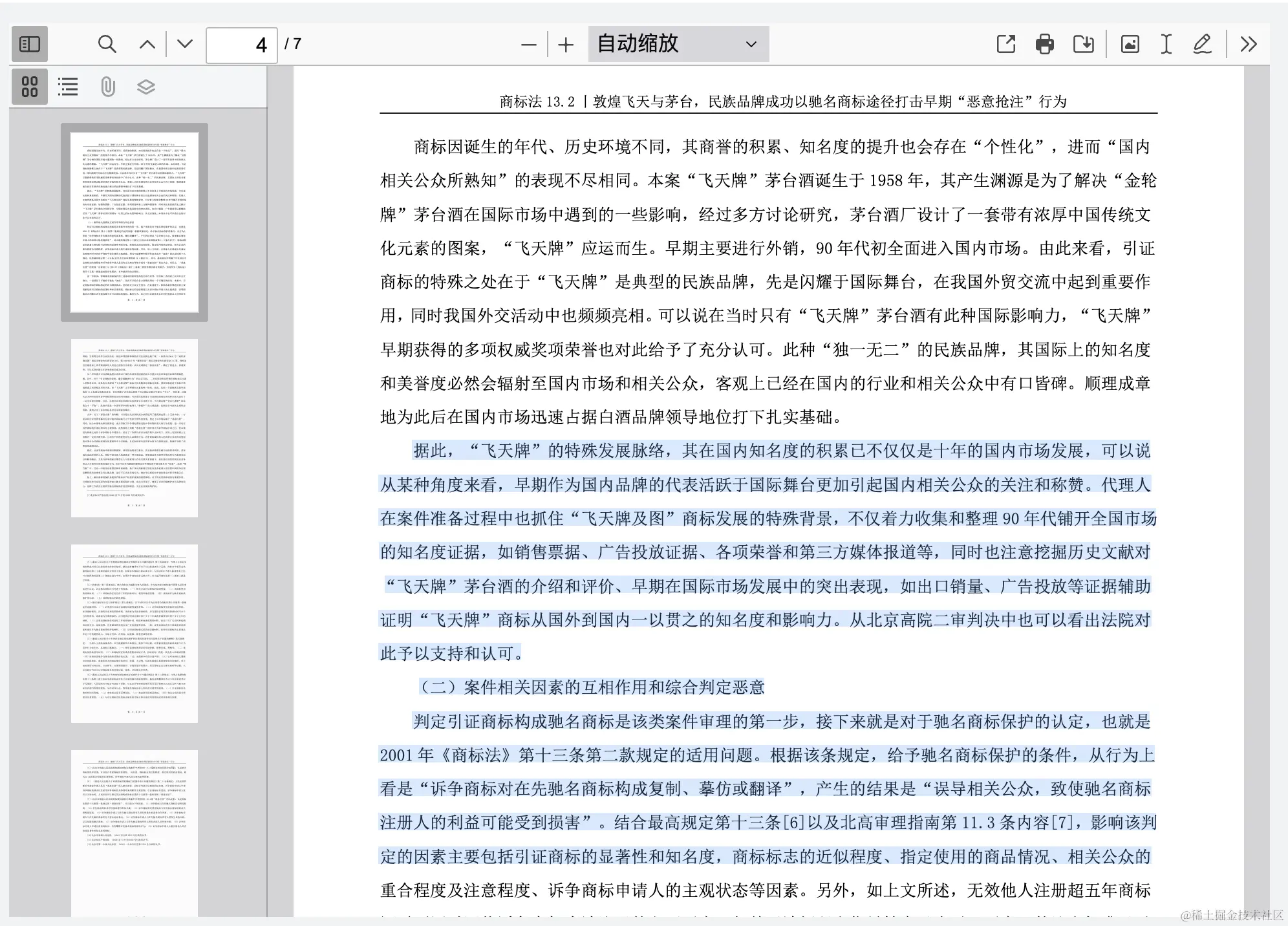Open the image annotation tool

tap(1130, 44)
